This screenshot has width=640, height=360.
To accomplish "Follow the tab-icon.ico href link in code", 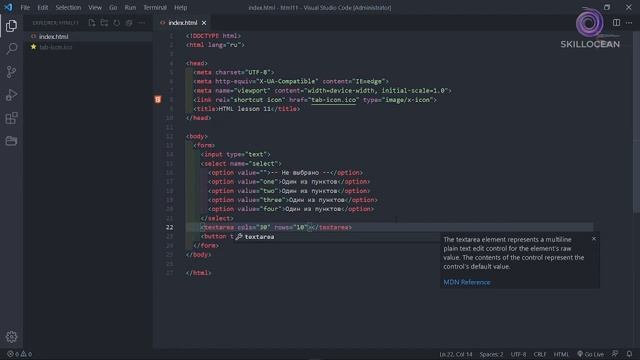I will point(333,100).
